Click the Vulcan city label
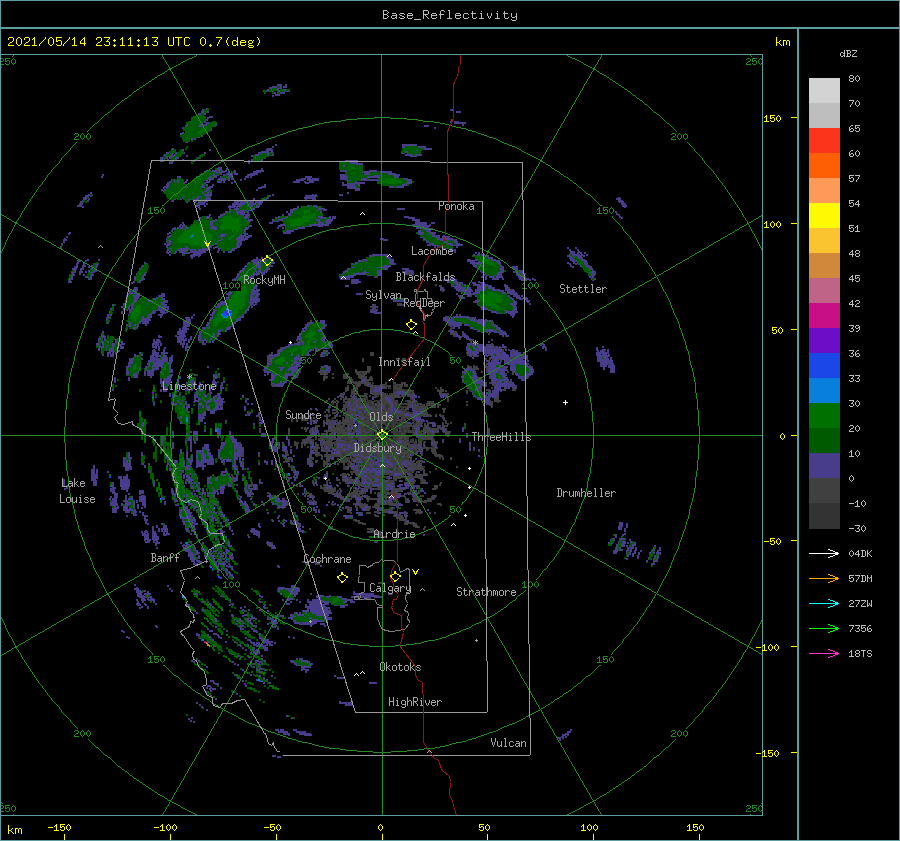This screenshot has width=900, height=841. point(508,743)
